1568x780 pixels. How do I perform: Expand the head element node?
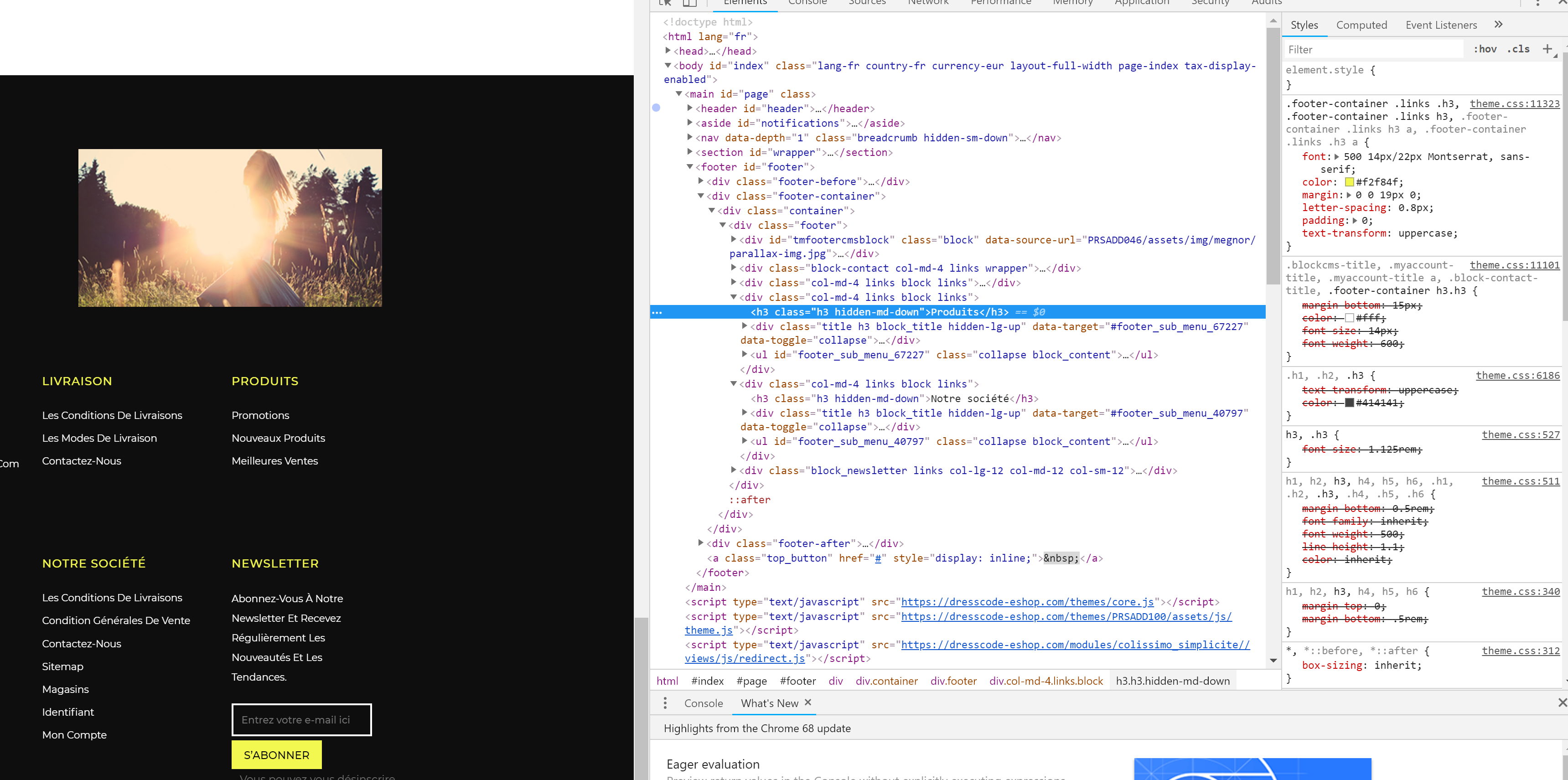668,51
